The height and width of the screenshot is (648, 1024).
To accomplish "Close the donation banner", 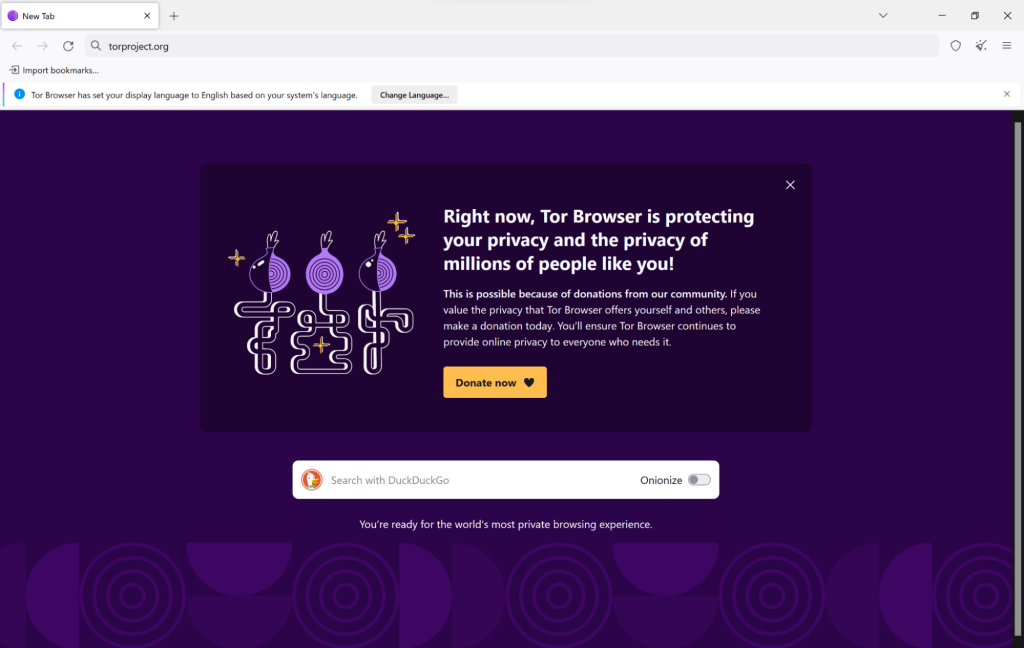I will click(x=790, y=185).
